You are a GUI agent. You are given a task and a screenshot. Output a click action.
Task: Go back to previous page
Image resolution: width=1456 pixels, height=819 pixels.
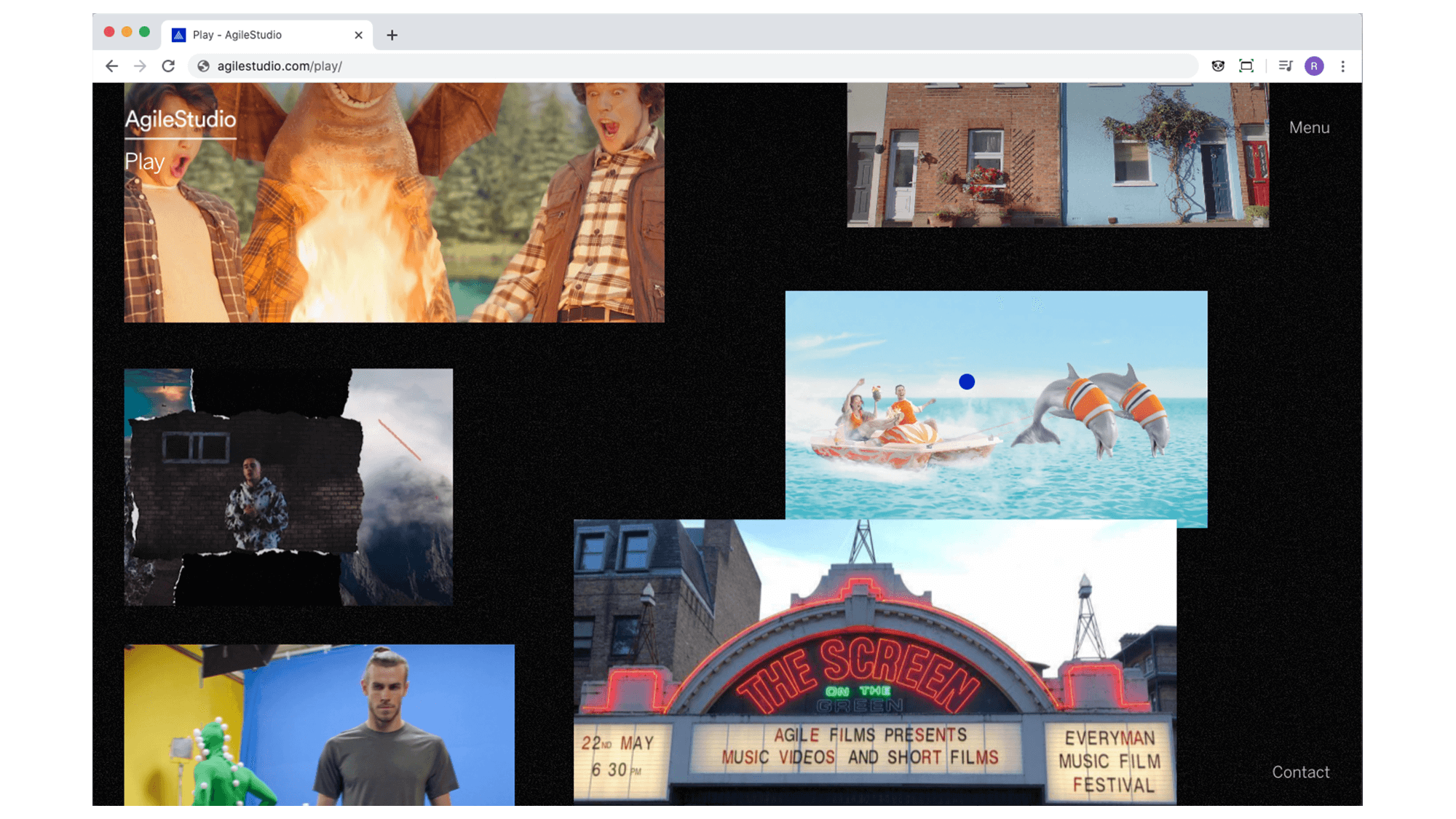pos(111,66)
